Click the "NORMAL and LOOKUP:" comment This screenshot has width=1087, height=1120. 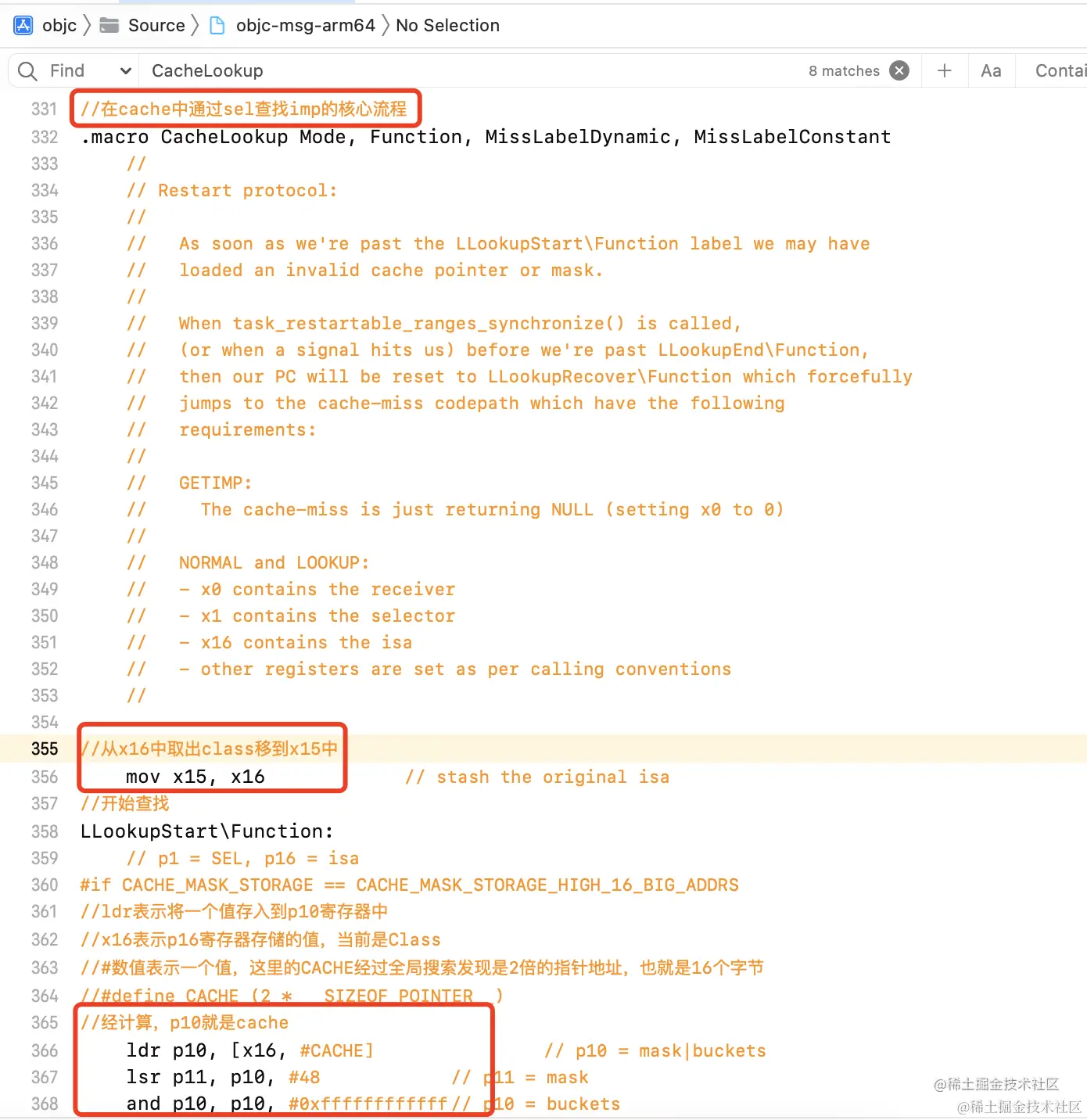click(x=274, y=562)
